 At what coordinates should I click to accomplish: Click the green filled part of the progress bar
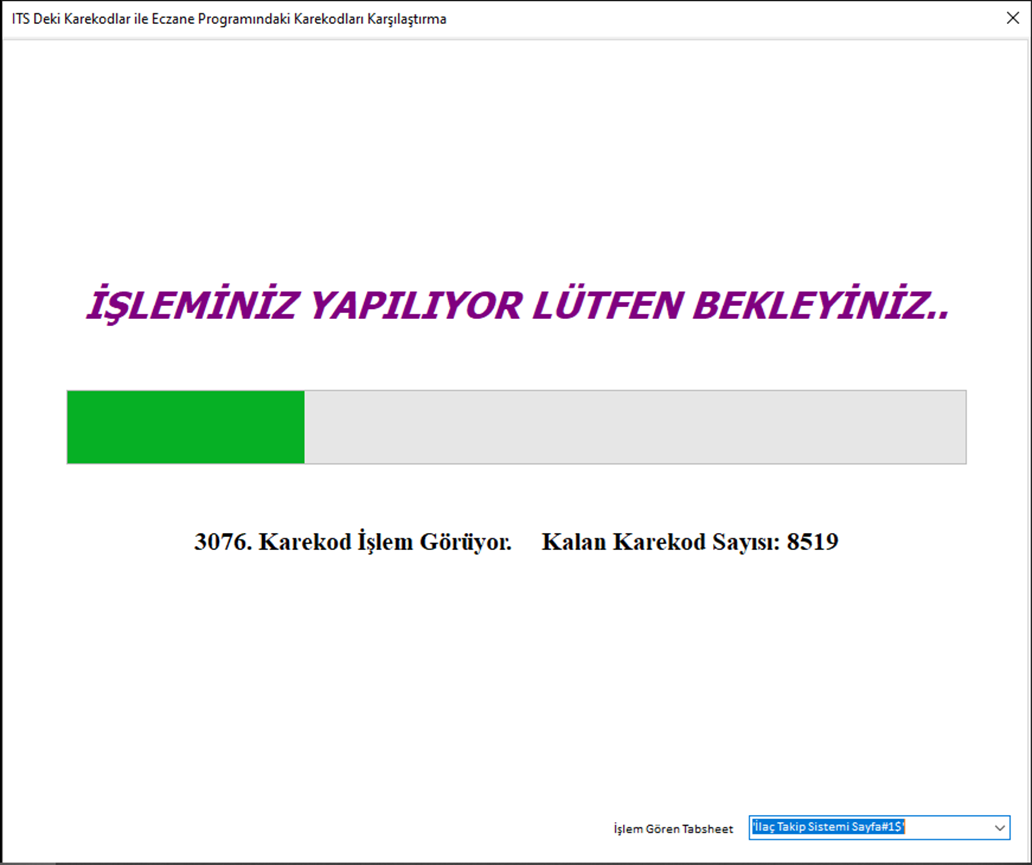tap(185, 427)
